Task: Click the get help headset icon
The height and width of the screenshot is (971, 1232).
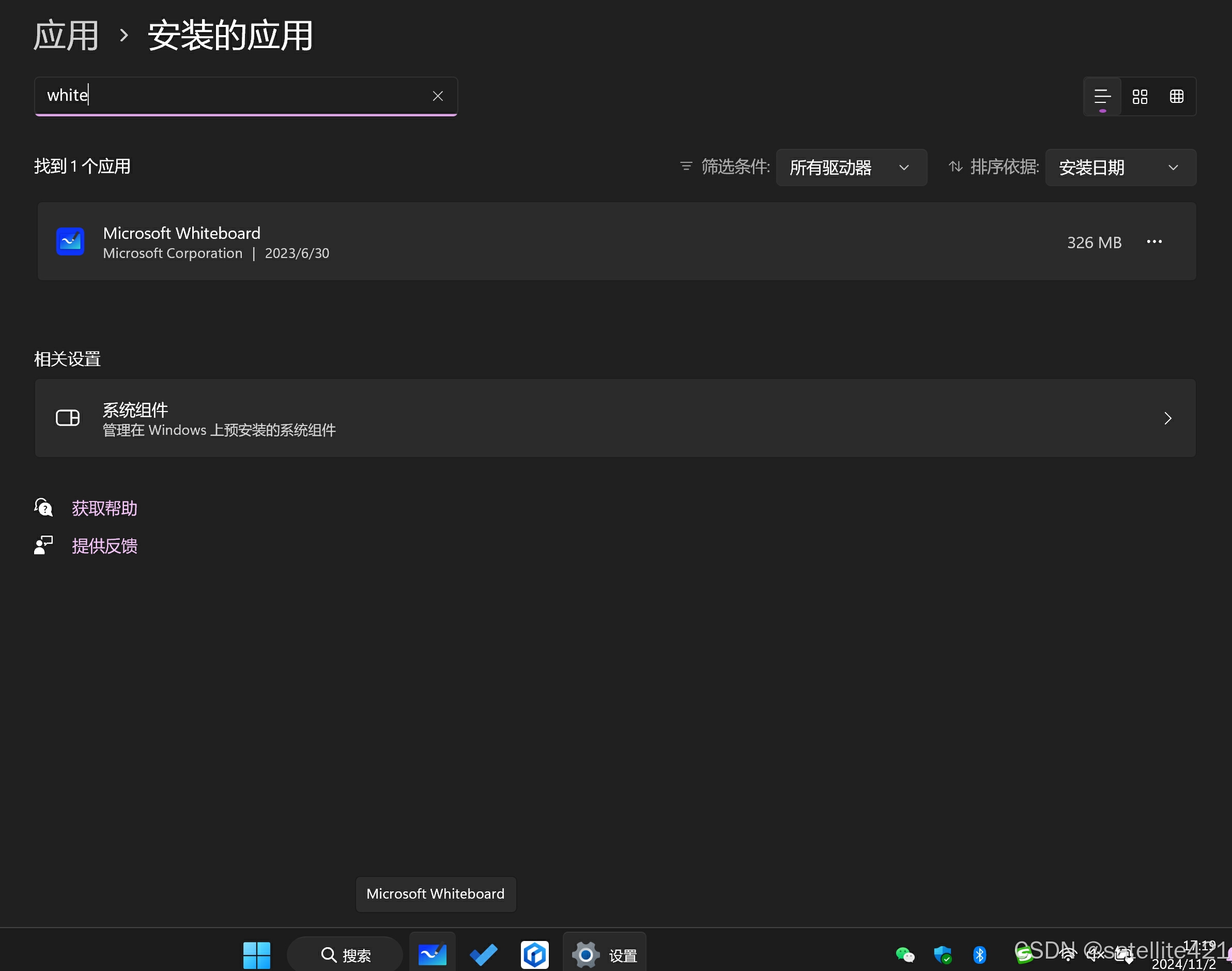Action: [x=44, y=507]
